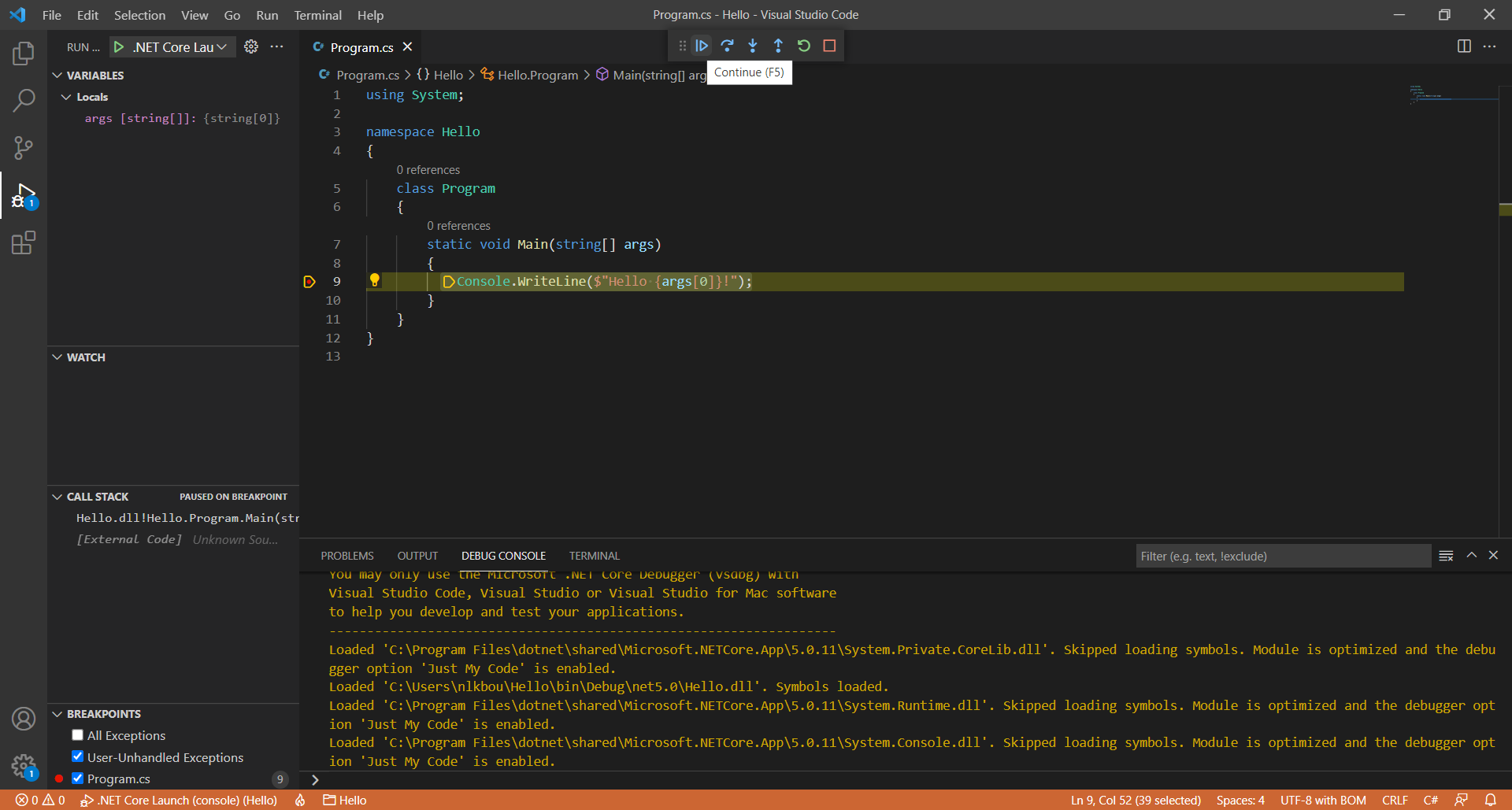Open the Selection menu
Screen dimensions: 1512x810
click(x=139, y=15)
